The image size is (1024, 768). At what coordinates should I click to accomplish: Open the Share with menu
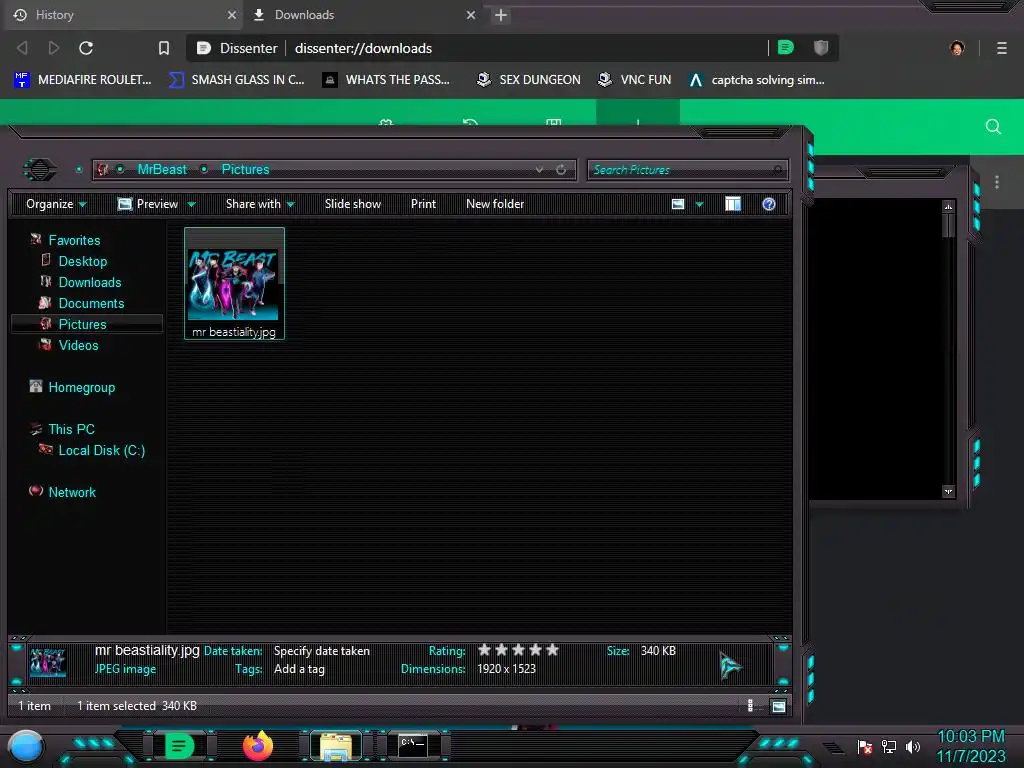260,204
